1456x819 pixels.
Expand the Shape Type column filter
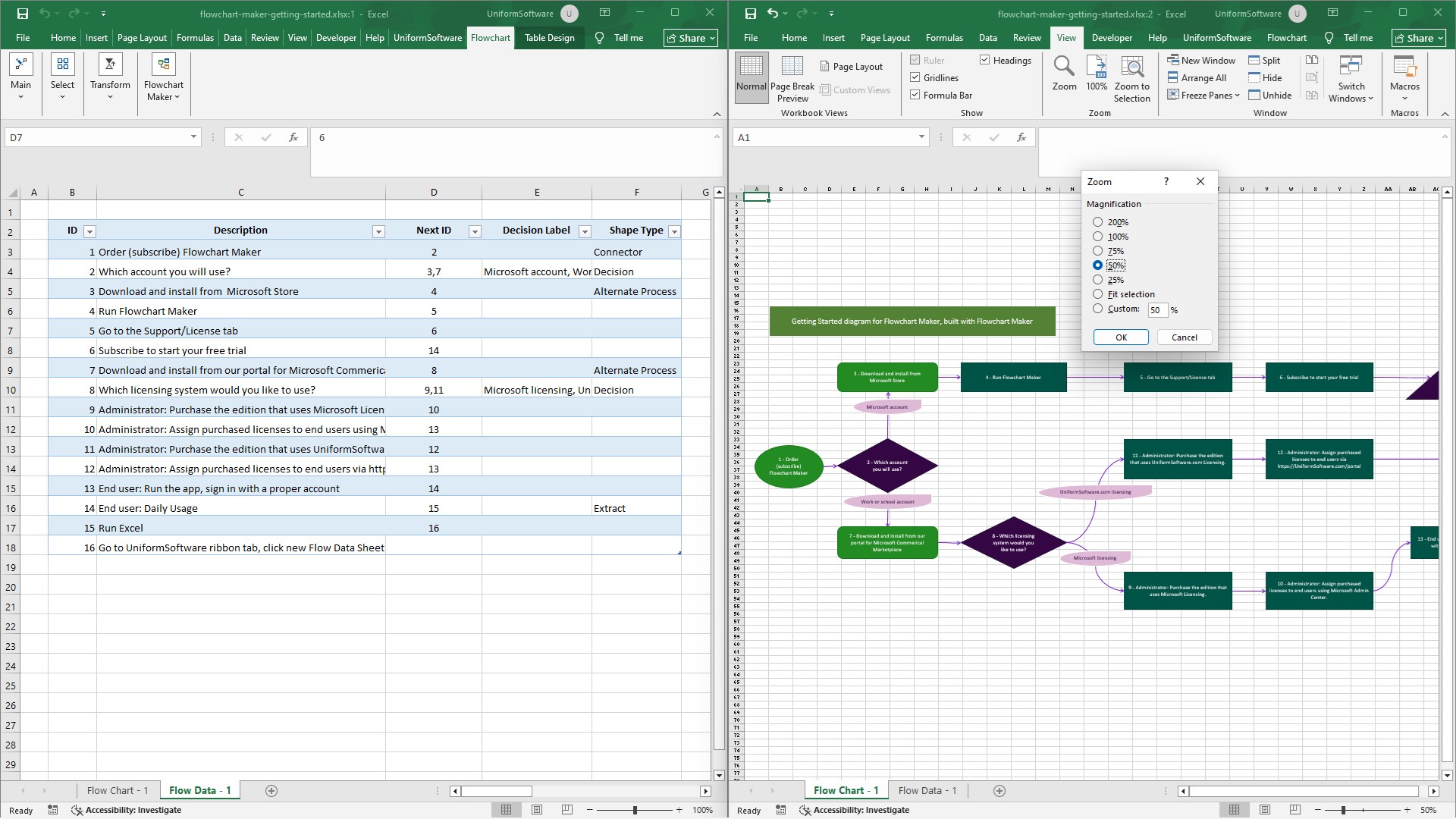tap(674, 231)
